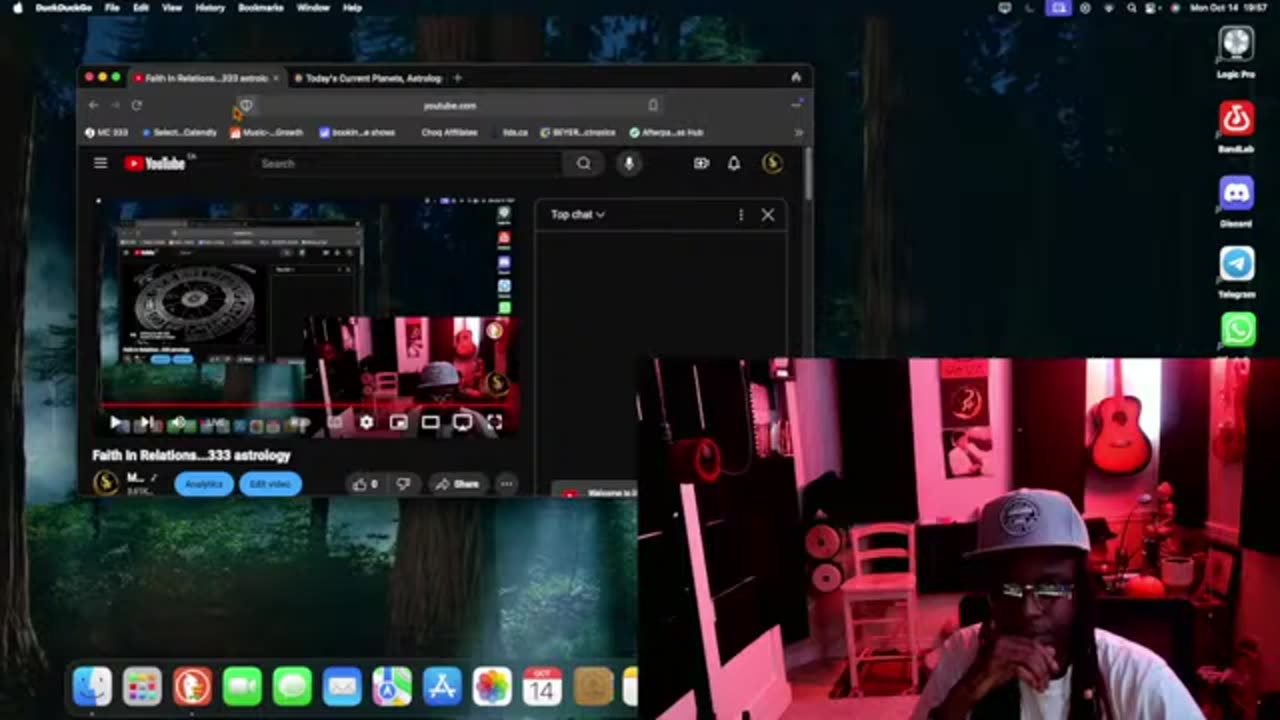This screenshot has height=720, width=1280.
Task: Open a new browser tab with plus
Action: point(458,77)
